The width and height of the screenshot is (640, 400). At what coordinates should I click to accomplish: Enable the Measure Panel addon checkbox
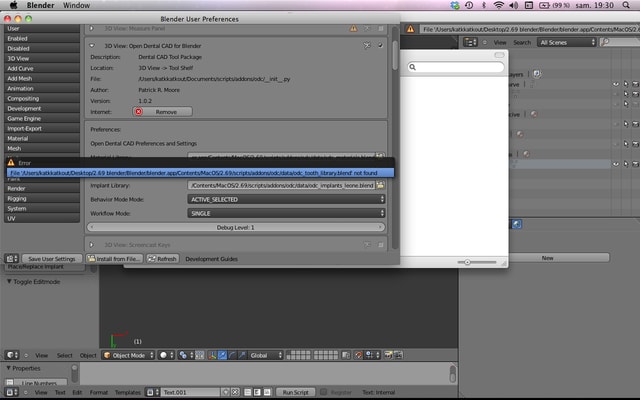[x=380, y=28]
